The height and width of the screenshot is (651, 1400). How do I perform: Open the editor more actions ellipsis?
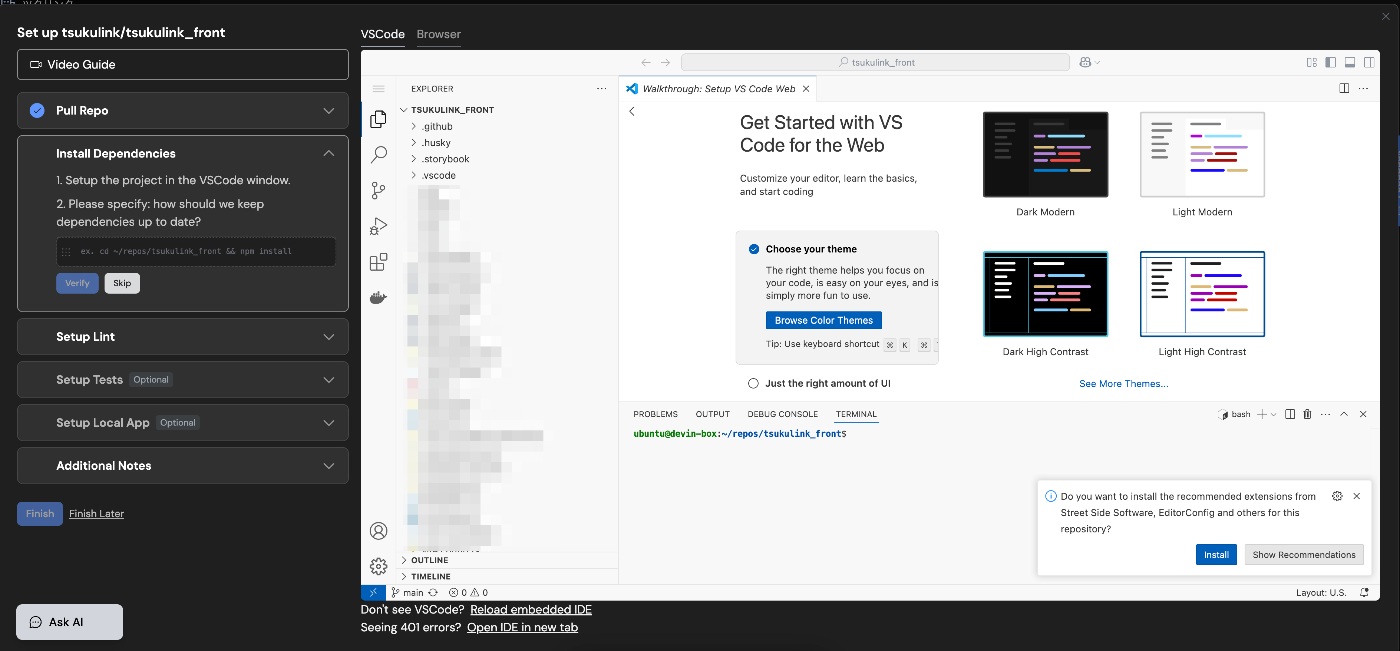tap(1365, 88)
